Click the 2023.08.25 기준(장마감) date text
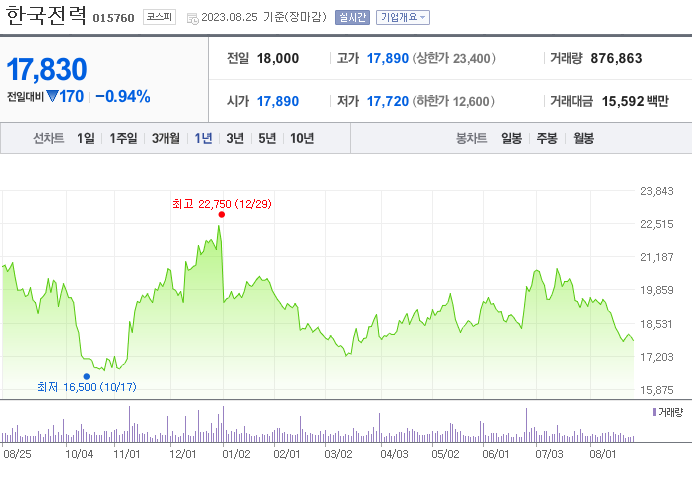Screen dimensions: 692x479 (263, 17)
